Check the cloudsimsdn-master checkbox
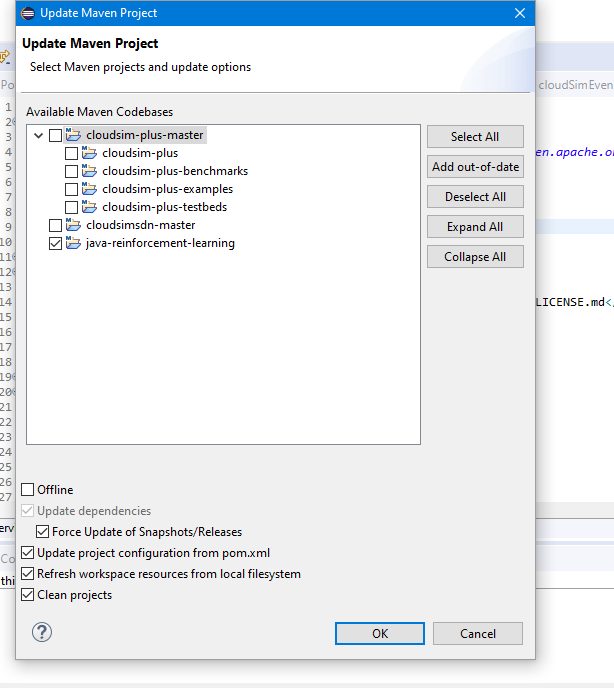Viewport: 614px width, 688px height. click(55, 225)
